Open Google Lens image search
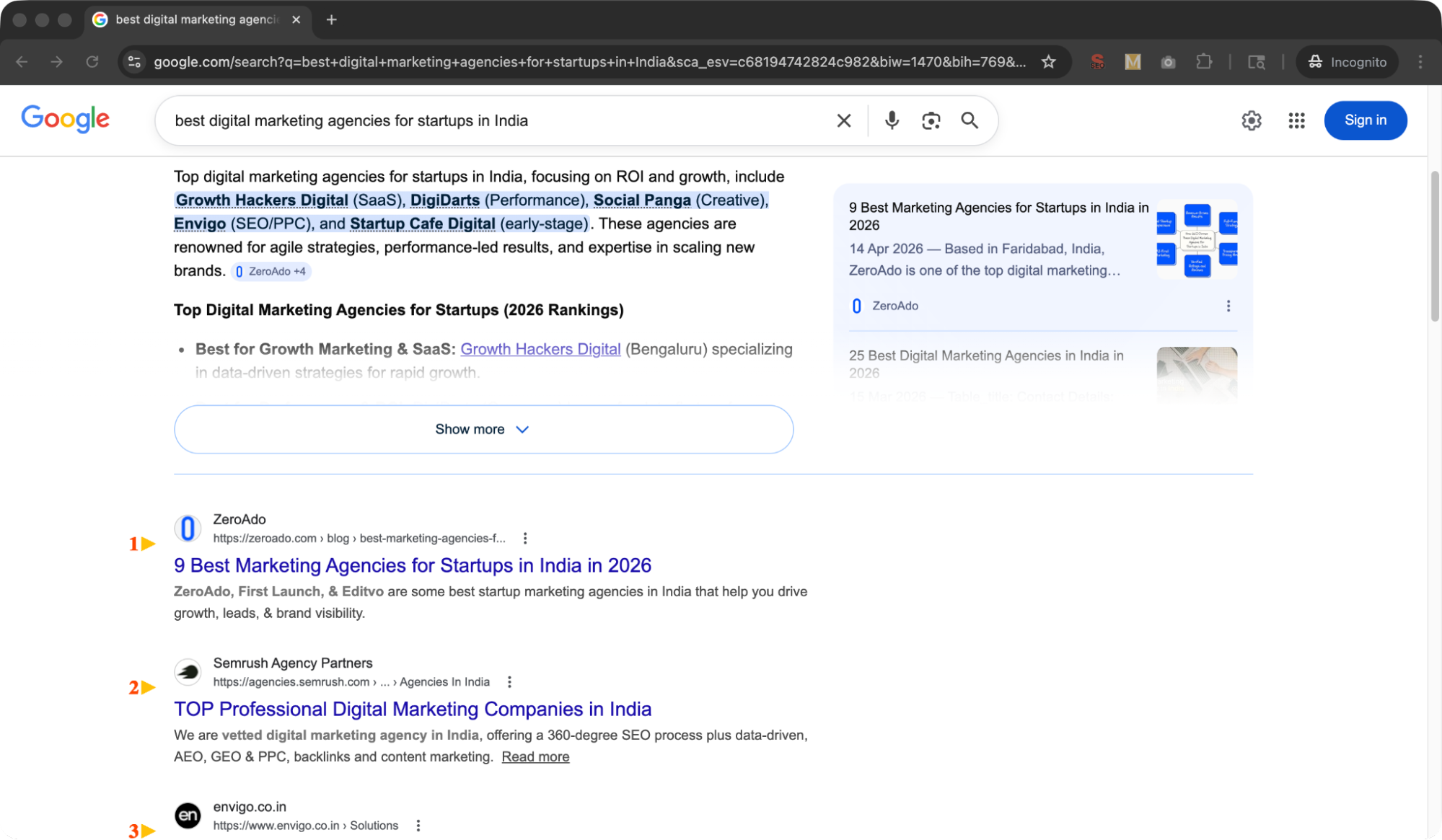This screenshot has width=1442, height=840. click(931, 120)
